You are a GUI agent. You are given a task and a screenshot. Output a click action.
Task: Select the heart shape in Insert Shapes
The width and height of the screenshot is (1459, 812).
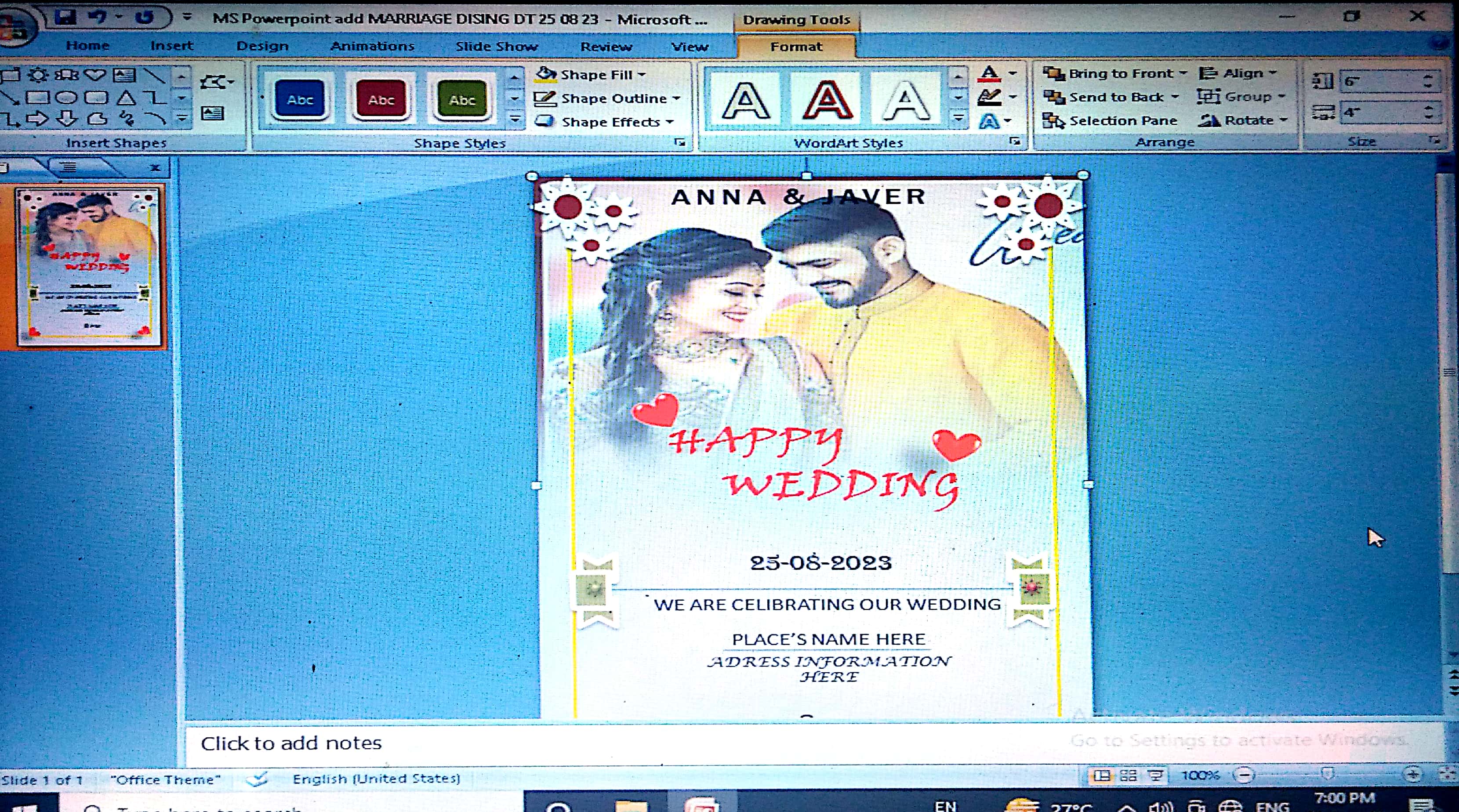(94, 75)
